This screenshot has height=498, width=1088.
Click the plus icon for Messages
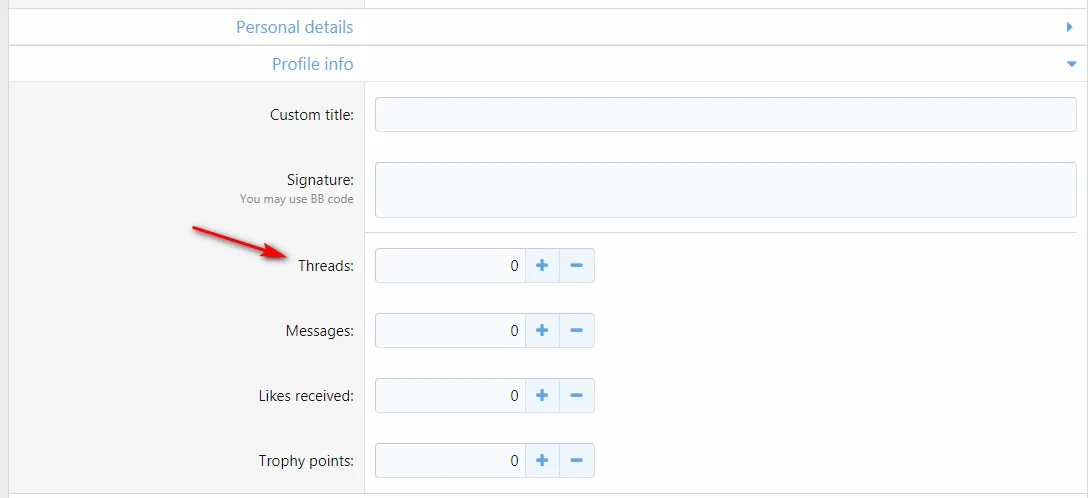542,331
